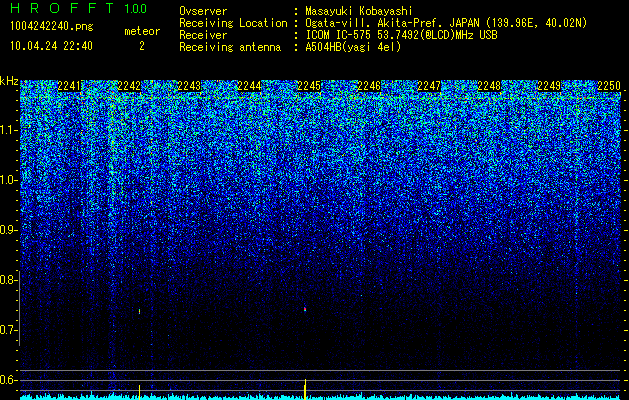Click the tall yellow signal spike at 2245
The width and height of the screenshot is (629, 400).
click(x=305, y=389)
